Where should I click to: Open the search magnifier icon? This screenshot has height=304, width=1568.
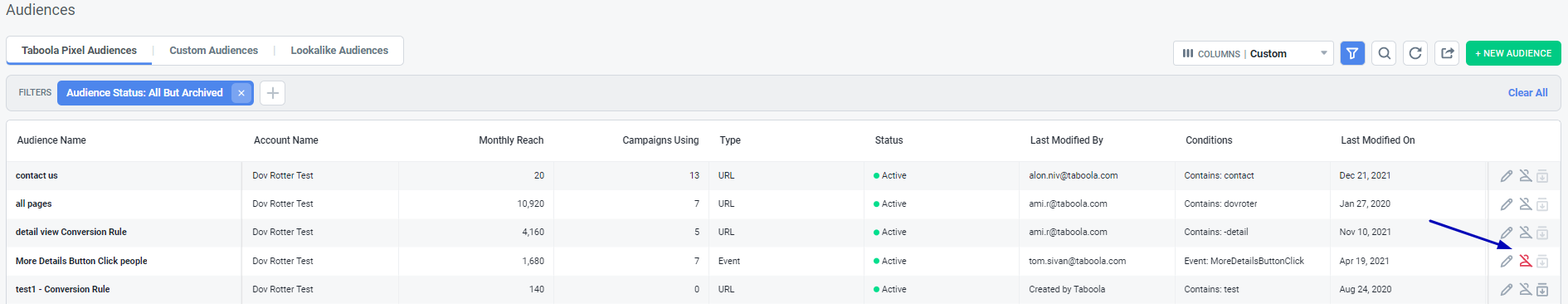(x=1384, y=53)
